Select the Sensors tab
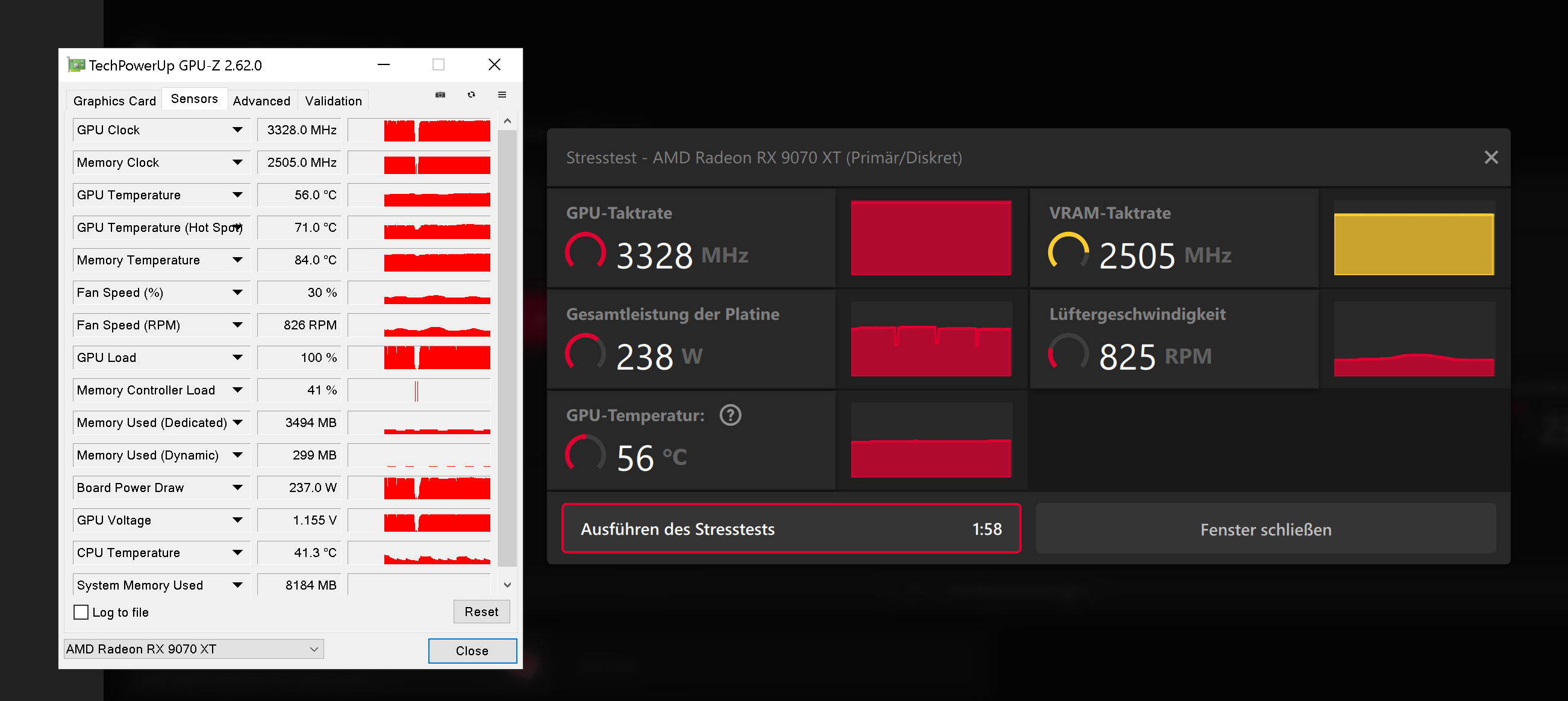Screen dimensions: 1568x701 pos(194,98)
